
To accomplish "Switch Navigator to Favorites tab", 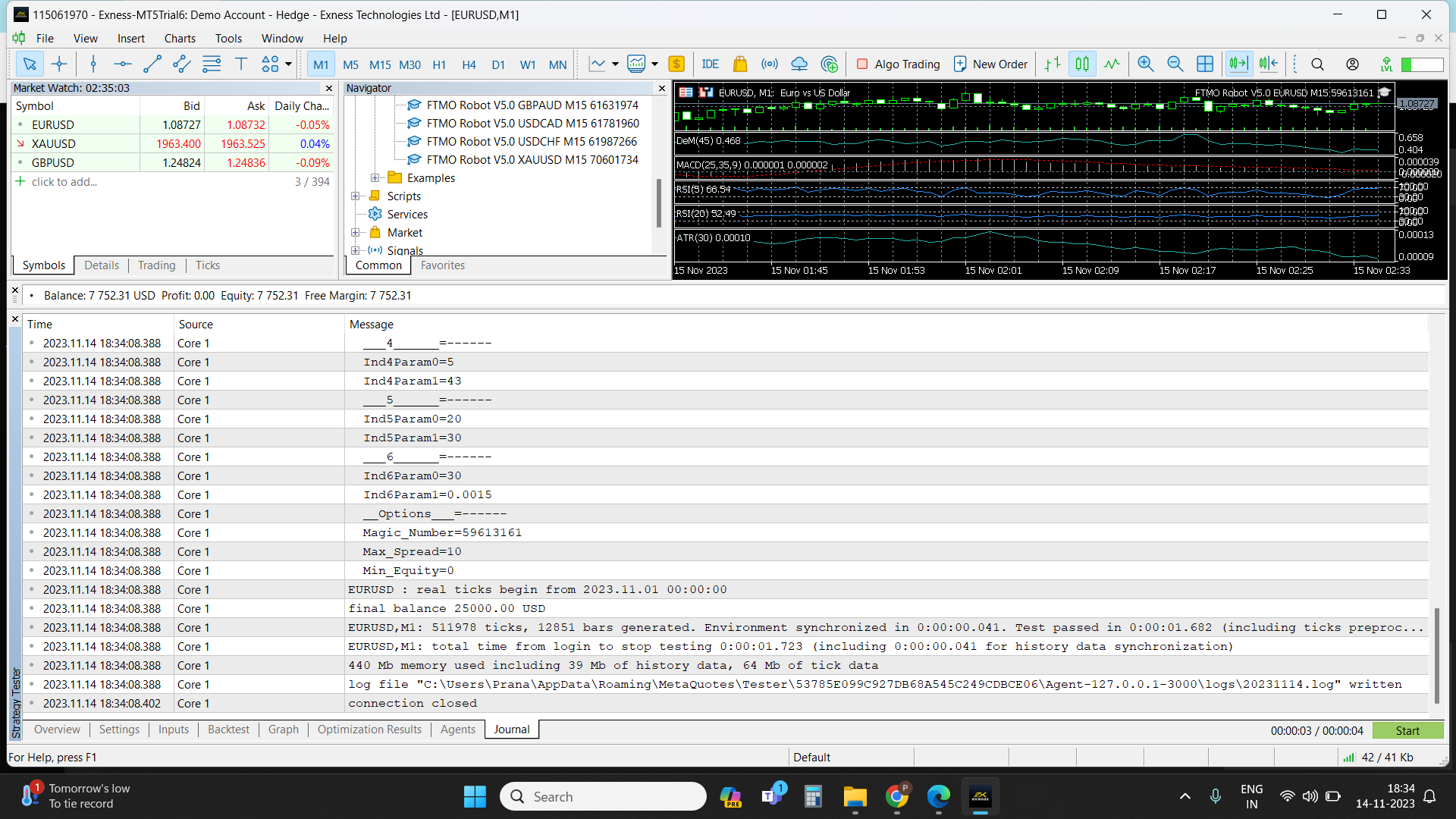I will click(x=443, y=265).
